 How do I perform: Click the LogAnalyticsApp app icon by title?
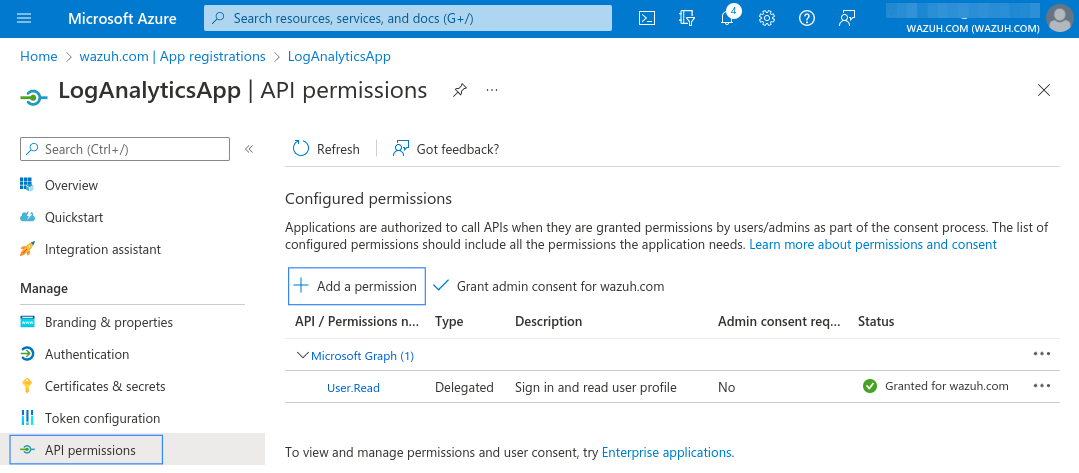34,97
